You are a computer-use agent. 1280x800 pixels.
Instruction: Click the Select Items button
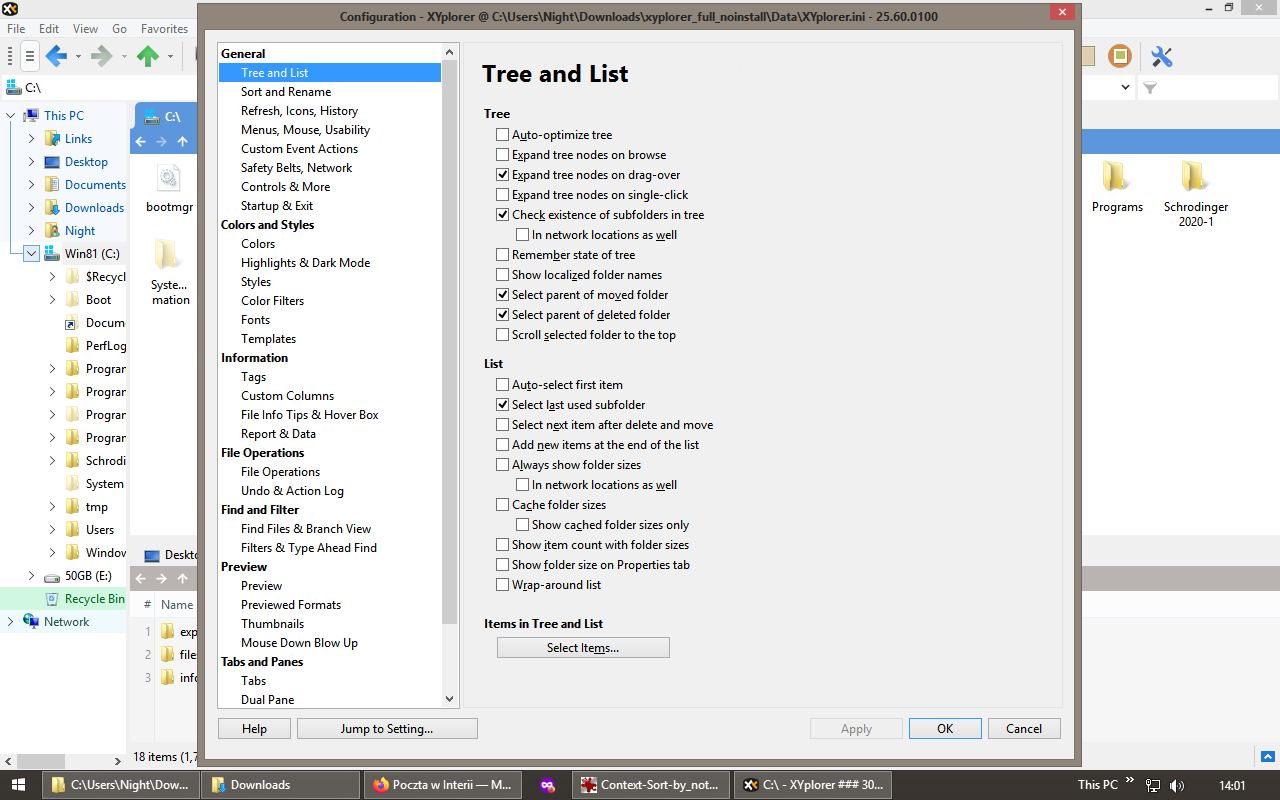(x=583, y=647)
